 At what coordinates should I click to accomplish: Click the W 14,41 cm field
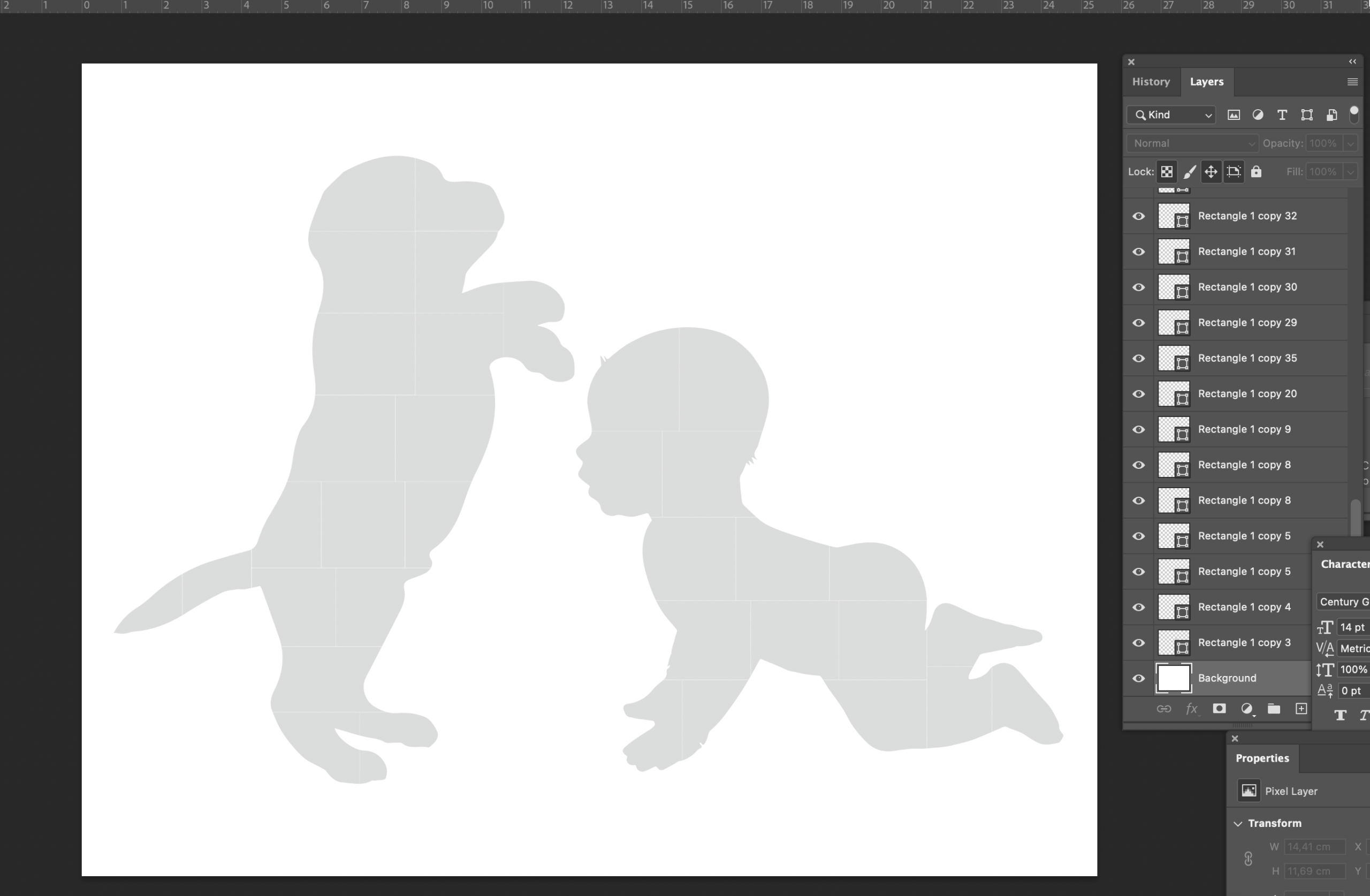click(1314, 846)
